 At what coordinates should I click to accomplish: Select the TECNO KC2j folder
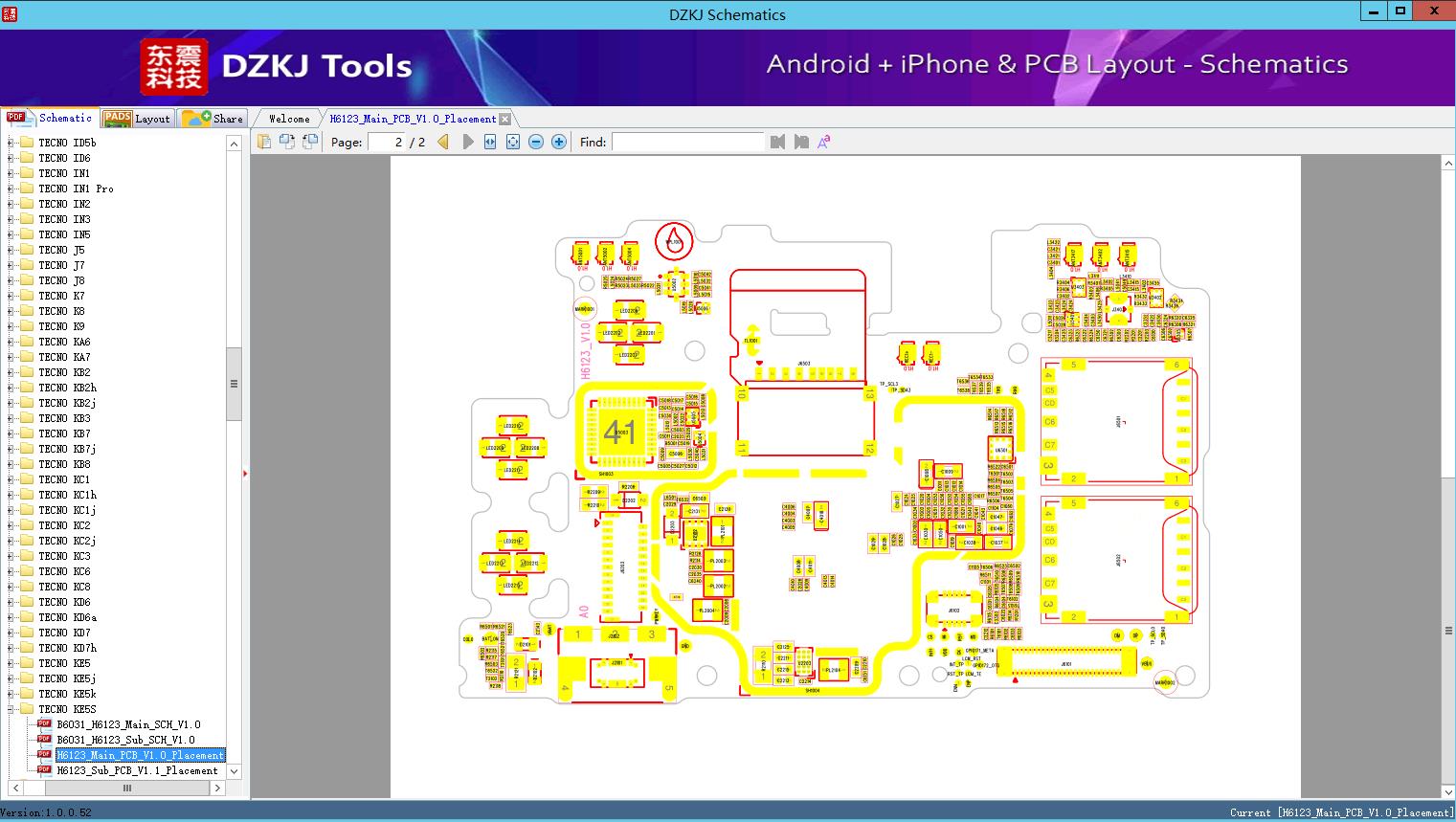67,541
